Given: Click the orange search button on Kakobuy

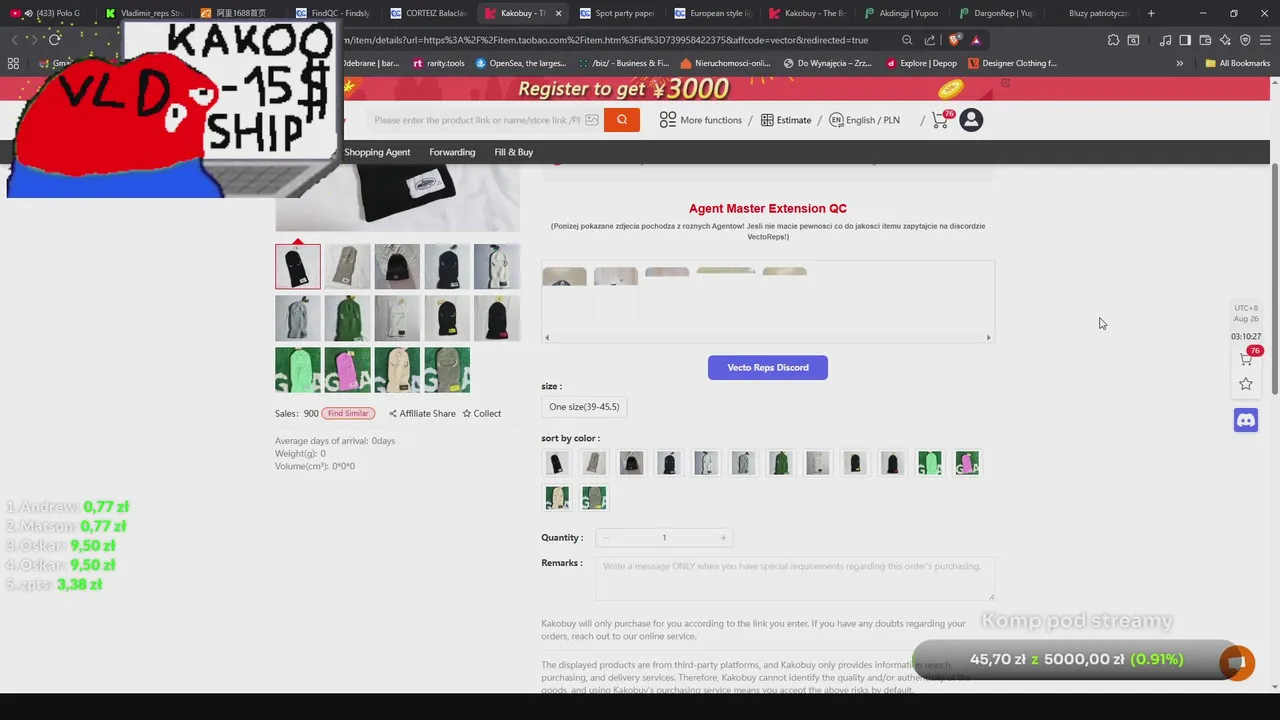Looking at the screenshot, I should [x=621, y=120].
